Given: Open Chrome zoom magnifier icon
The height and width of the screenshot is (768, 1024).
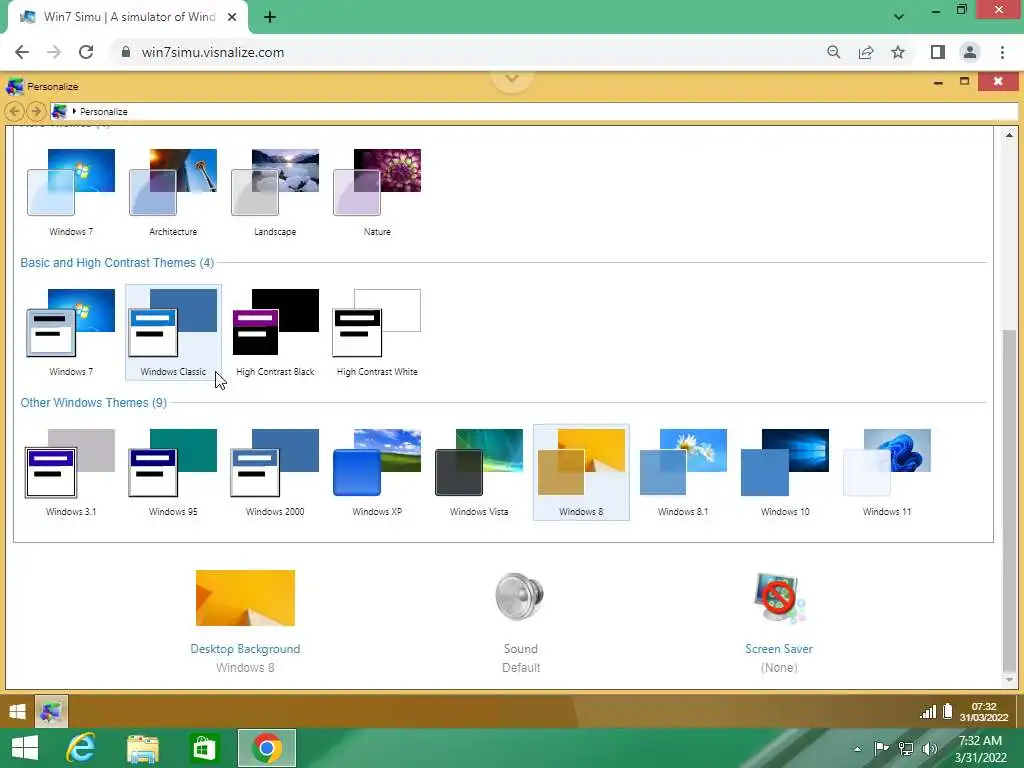Looking at the screenshot, I should (833, 52).
